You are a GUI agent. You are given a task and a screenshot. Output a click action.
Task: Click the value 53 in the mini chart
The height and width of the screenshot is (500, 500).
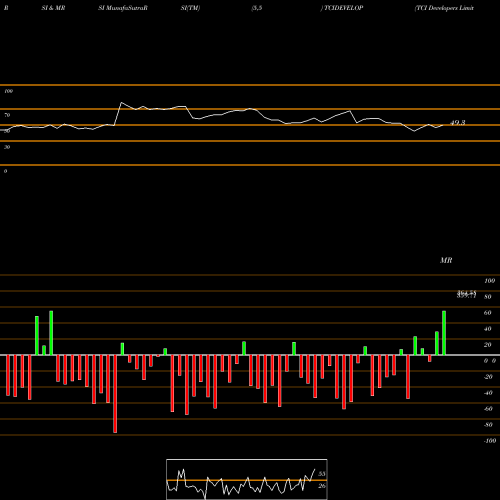pyautogui.click(x=321, y=474)
